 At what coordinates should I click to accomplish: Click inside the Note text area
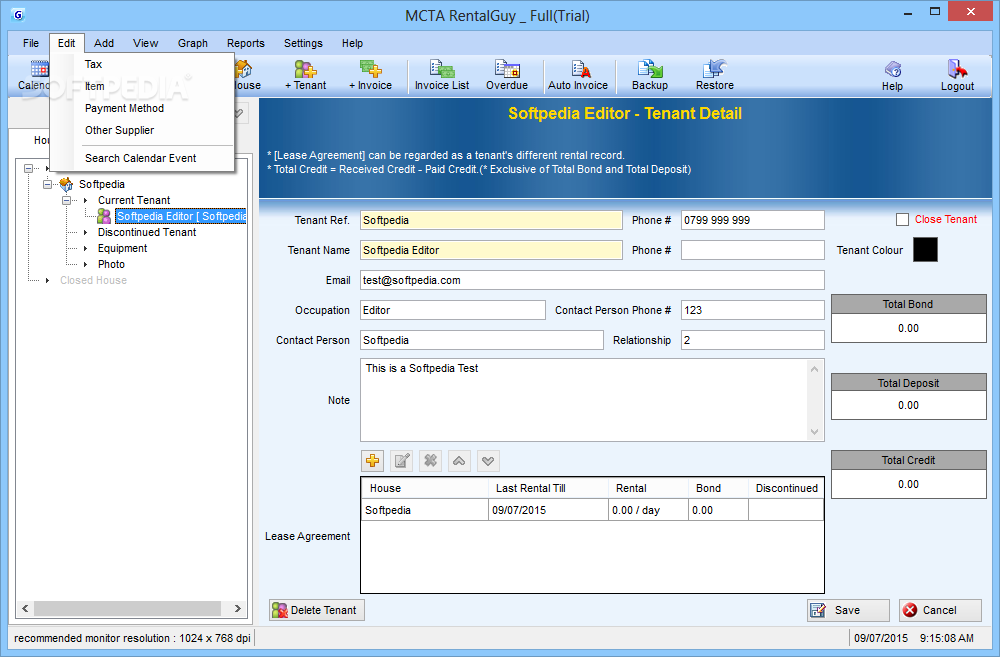[584, 400]
